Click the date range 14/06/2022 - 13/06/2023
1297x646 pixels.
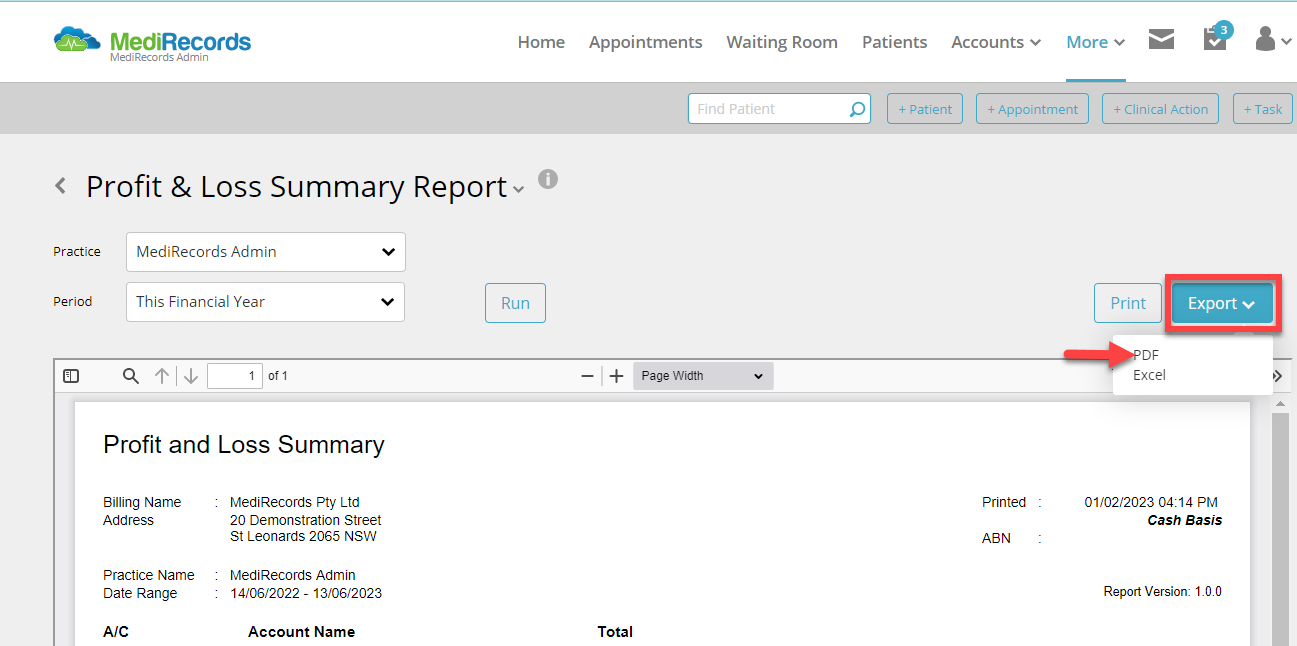pyautogui.click(x=306, y=593)
